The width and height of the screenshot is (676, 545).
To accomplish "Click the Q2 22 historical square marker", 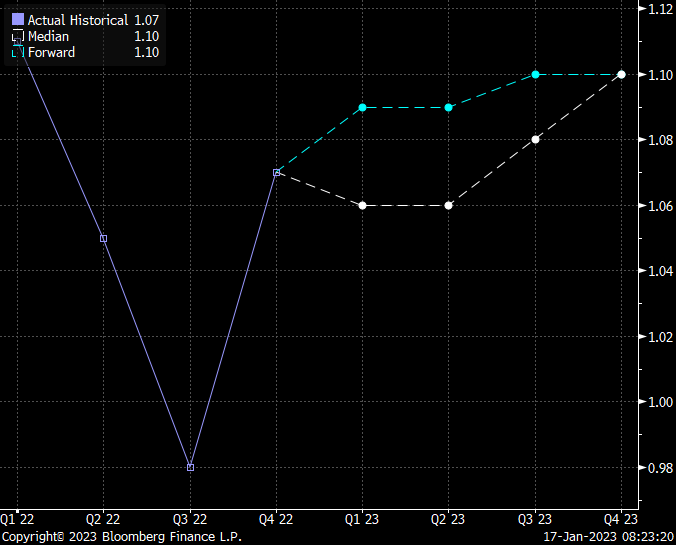I will click(x=104, y=238).
